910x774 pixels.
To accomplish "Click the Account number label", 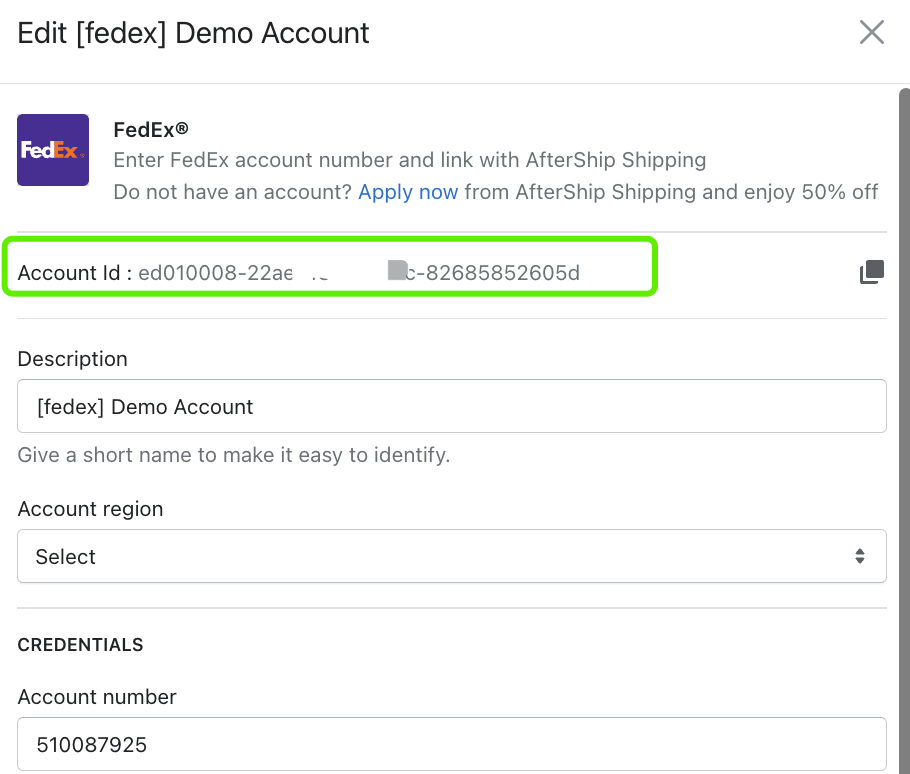I will pos(97,697).
